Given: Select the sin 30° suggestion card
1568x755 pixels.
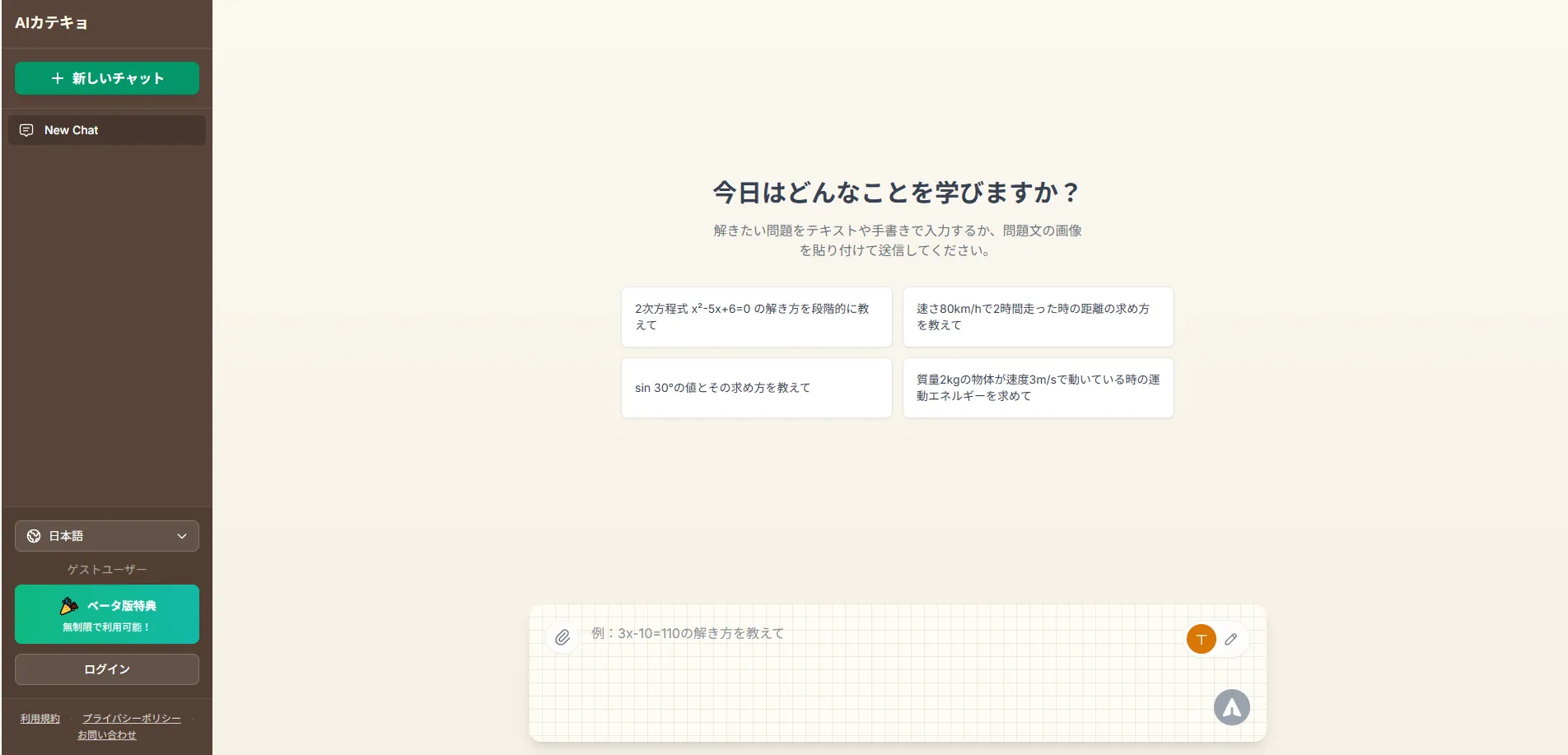Looking at the screenshot, I should pos(757,388).
